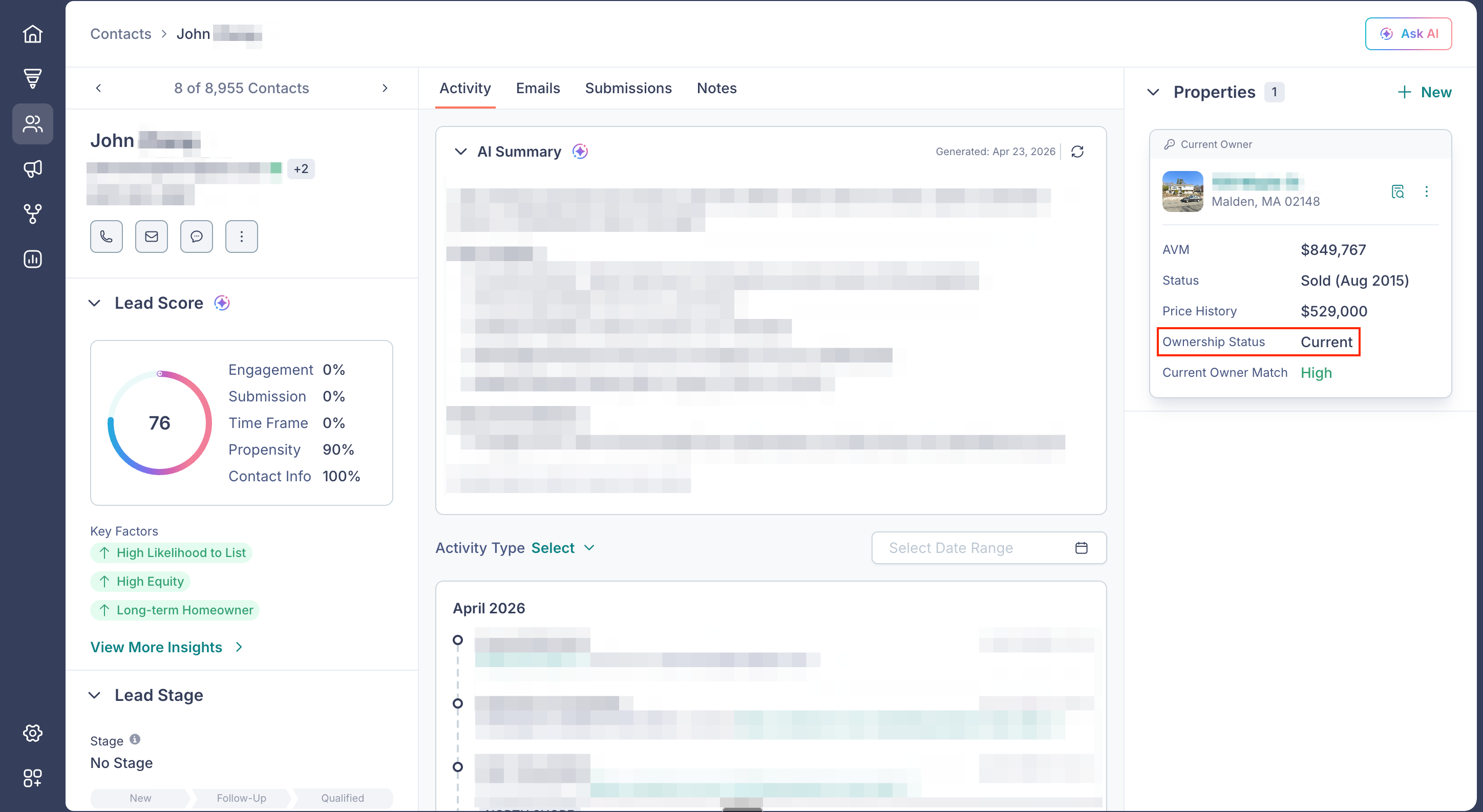
Task: Switch to the Submissions tab
Action: 628,88
